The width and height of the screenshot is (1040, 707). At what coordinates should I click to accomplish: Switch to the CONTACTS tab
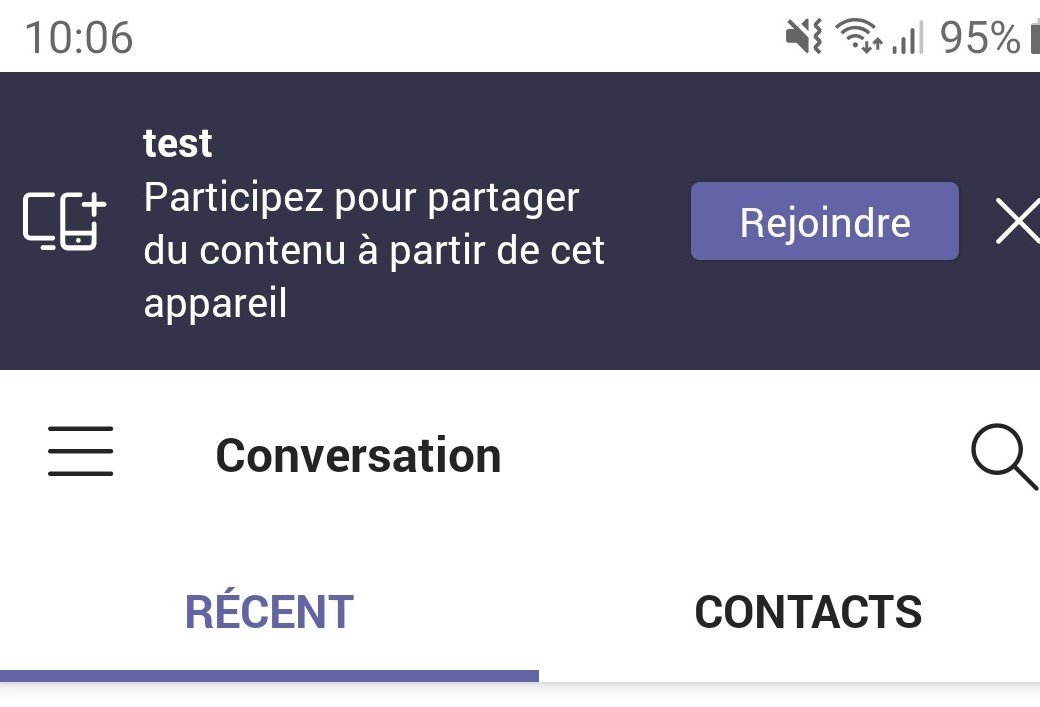tap(808, 611)
